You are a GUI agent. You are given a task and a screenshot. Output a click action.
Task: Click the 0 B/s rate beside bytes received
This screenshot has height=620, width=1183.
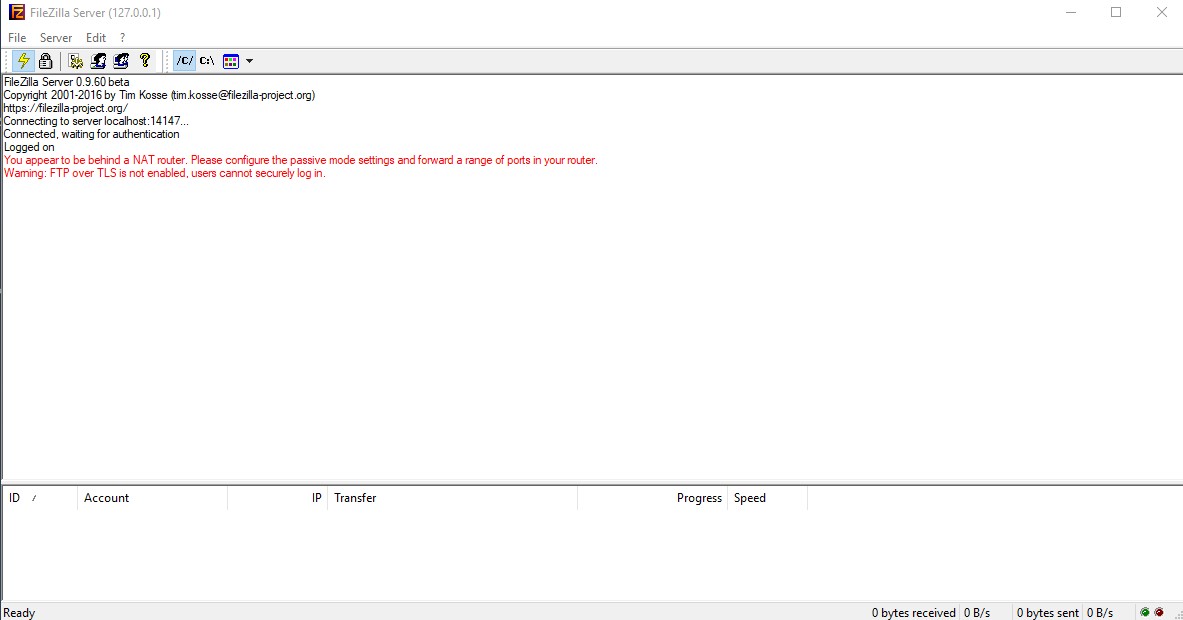click(977, 613)
